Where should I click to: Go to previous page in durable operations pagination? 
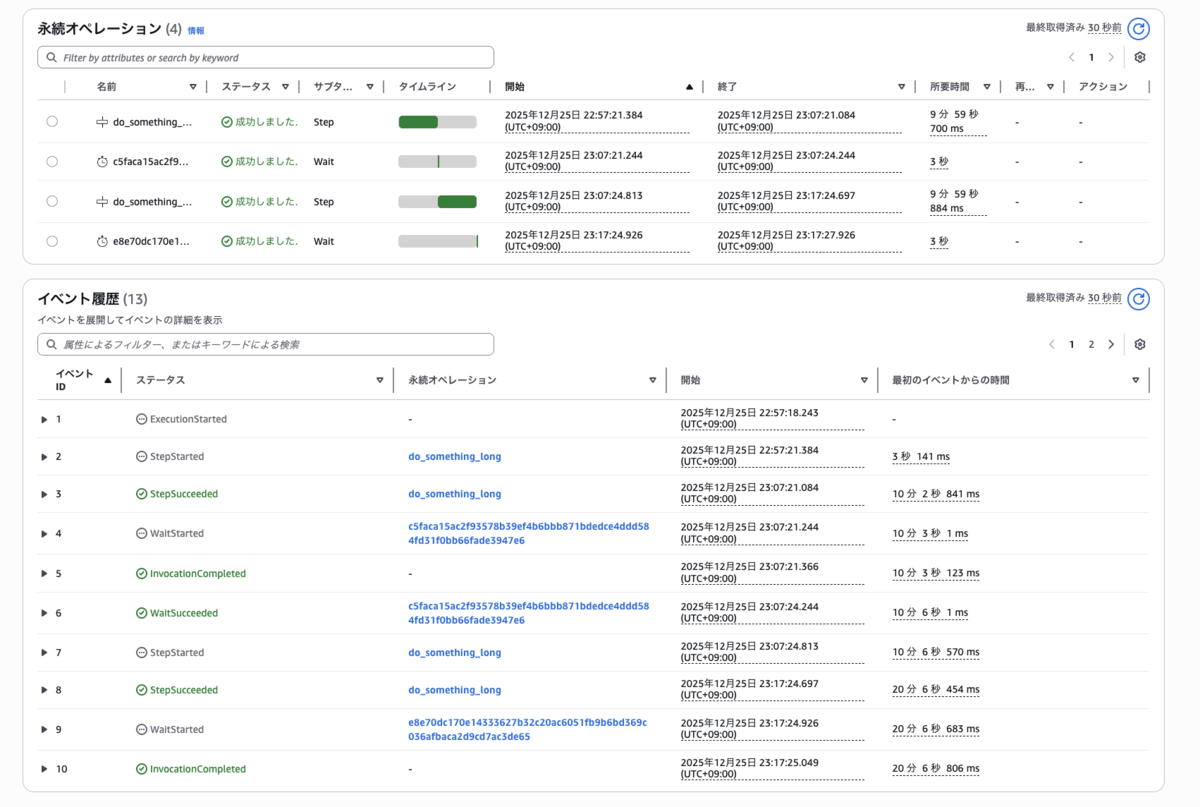(1072, 58)
